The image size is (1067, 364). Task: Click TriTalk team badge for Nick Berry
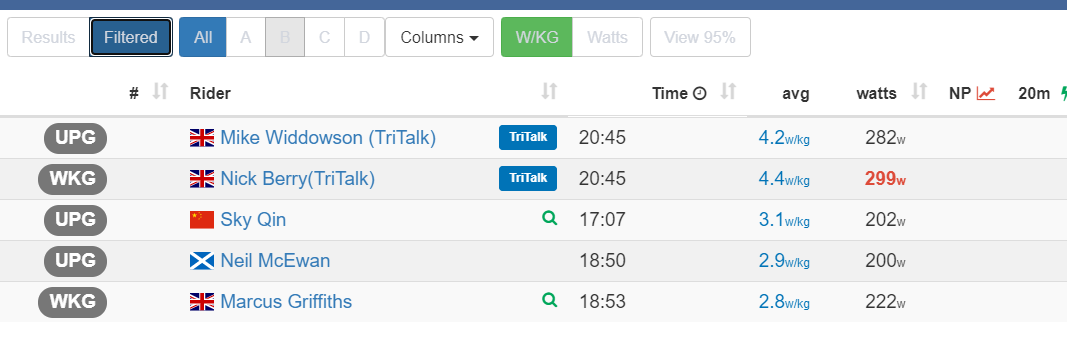(528, 178)
